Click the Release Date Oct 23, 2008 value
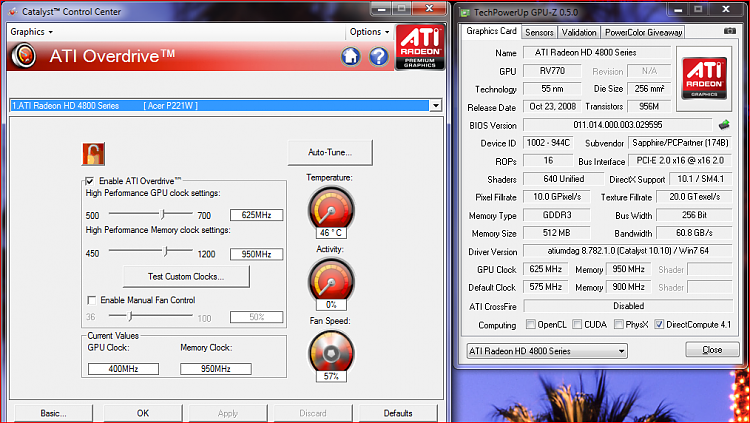 point(552,107)
